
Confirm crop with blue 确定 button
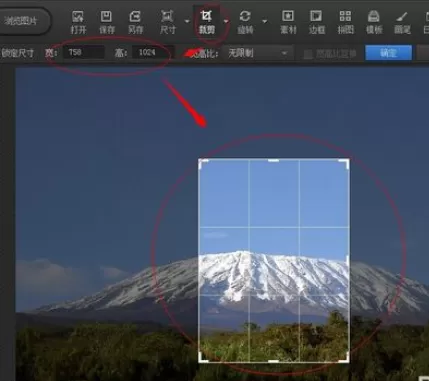388,53
